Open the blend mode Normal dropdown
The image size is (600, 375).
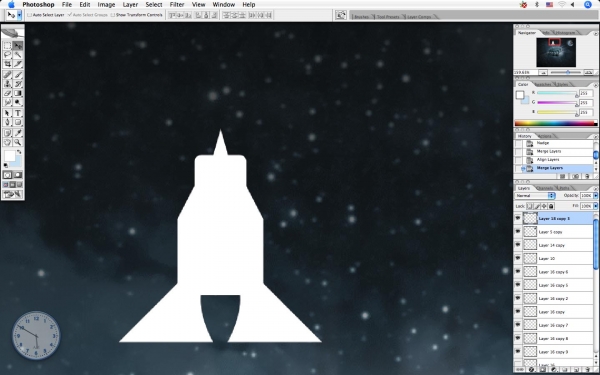coord(535,196)
